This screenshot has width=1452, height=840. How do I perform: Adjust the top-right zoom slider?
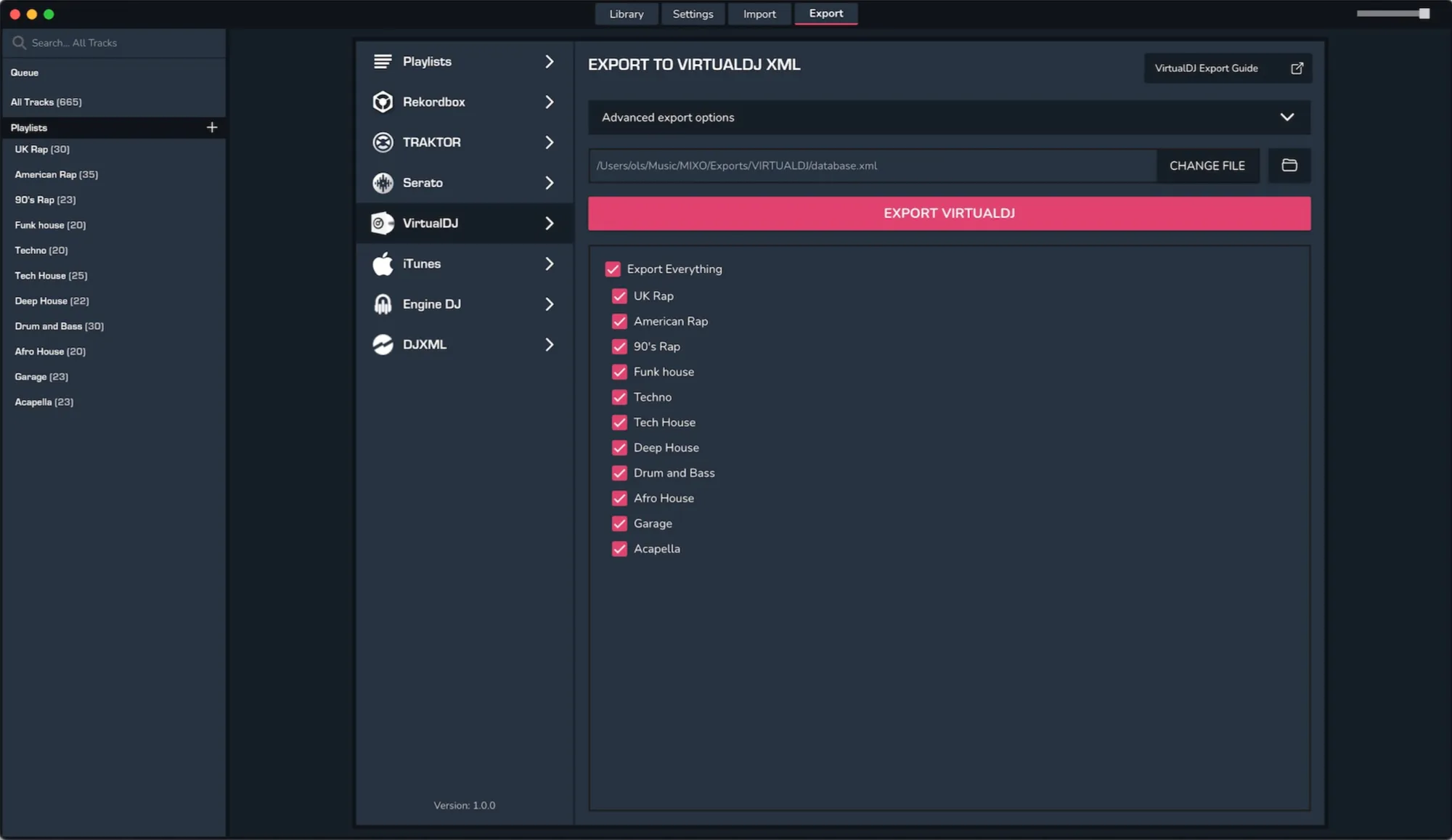[1424, 14]
